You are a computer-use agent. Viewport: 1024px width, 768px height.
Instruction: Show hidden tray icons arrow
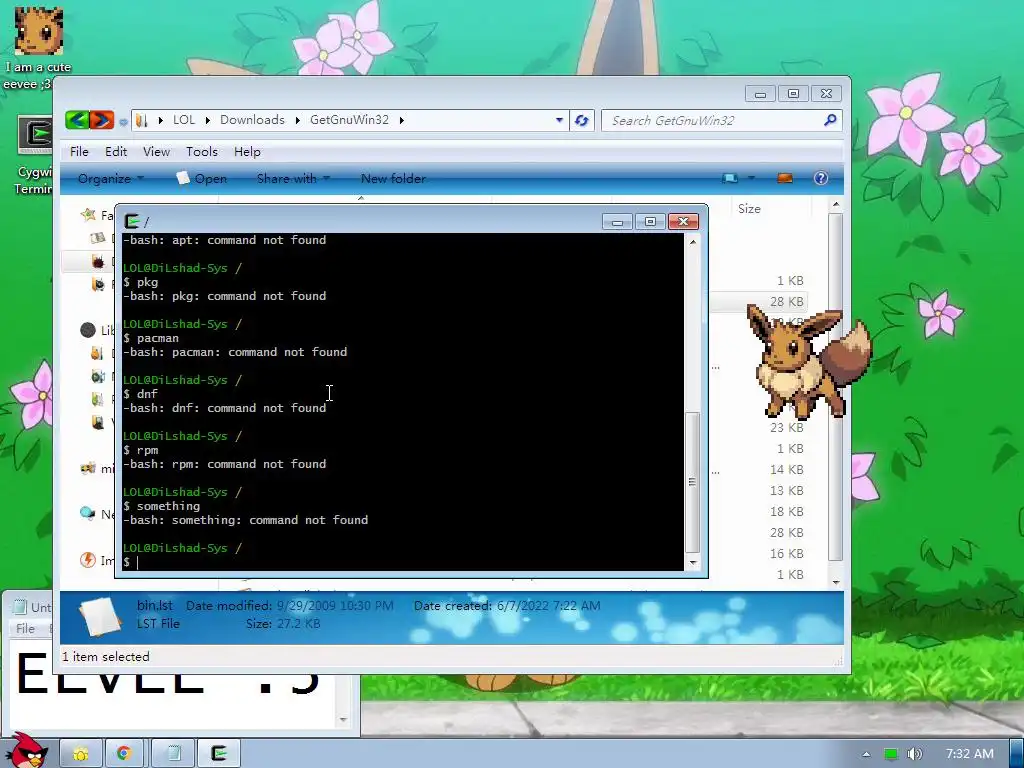click(866, 754)
